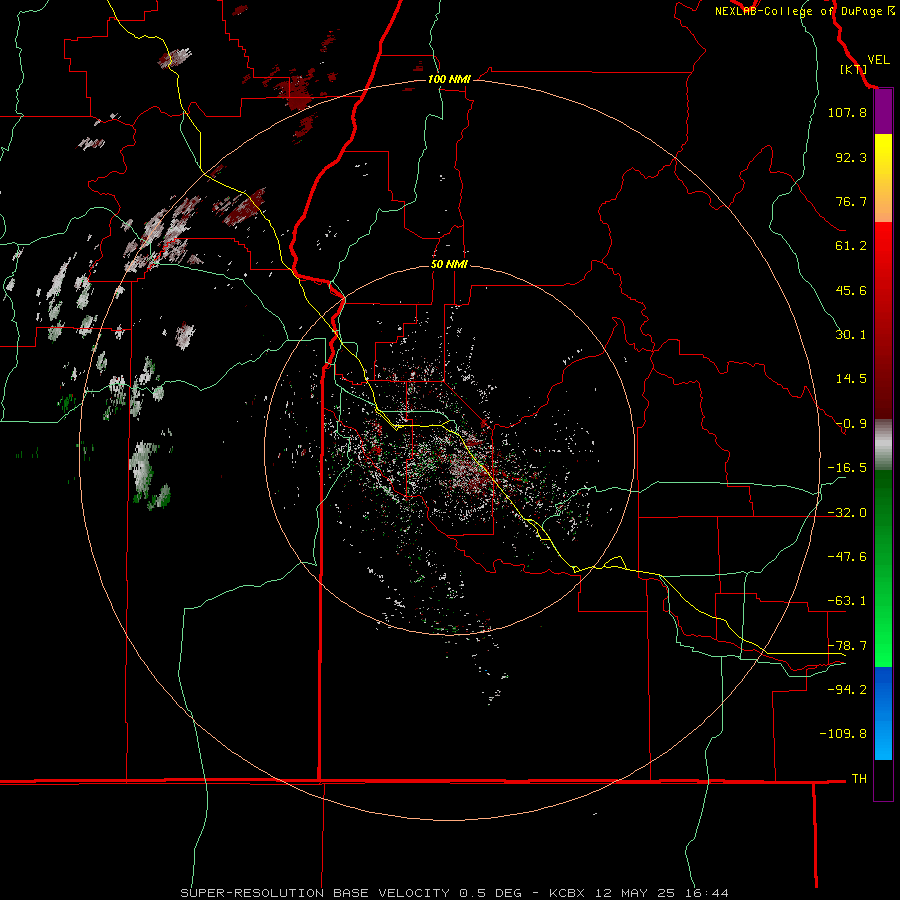Click the -78.7 velocity scale value

[x=847, y=646]
